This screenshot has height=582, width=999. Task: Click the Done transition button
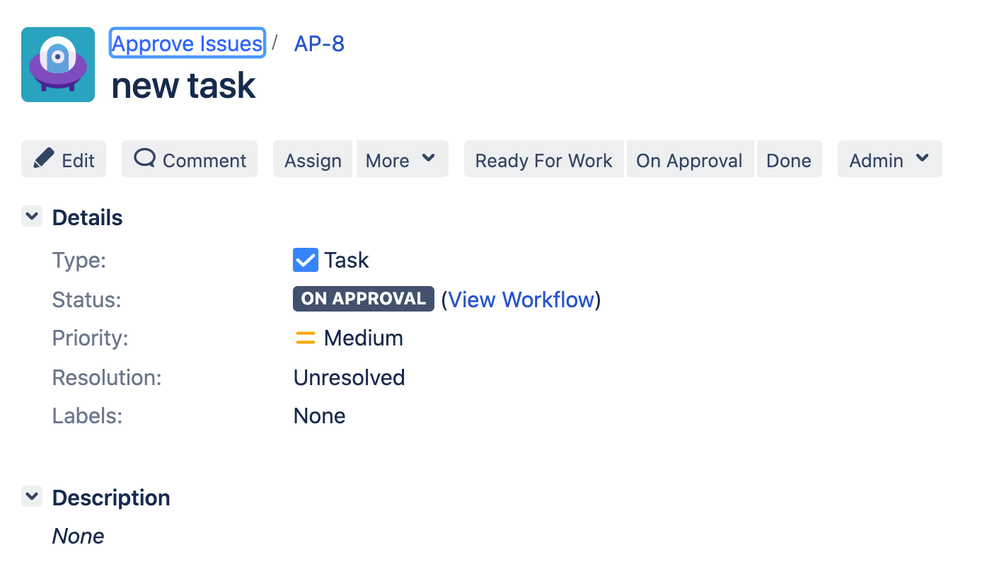click(x=789, y=159)
